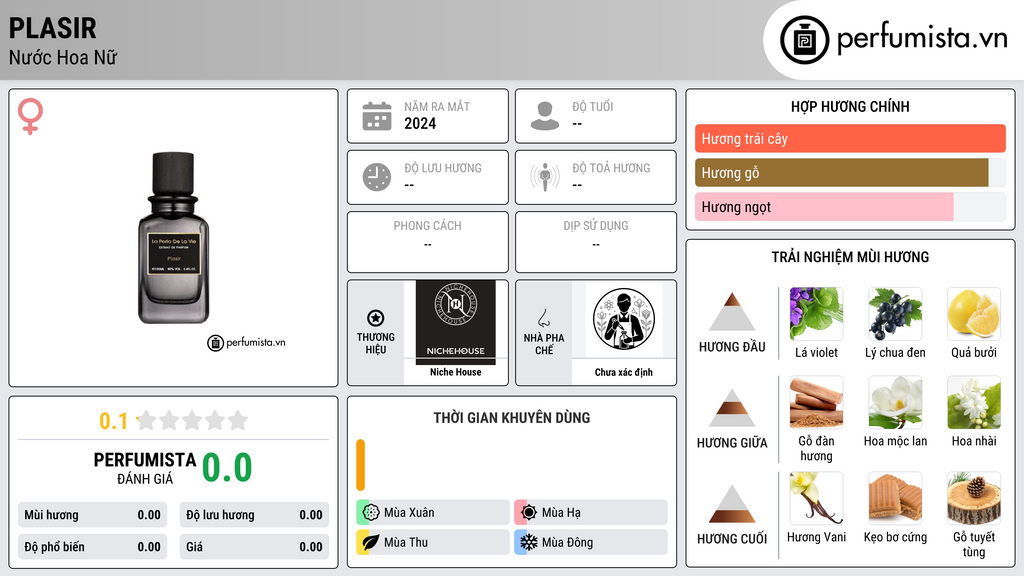Click the Dịp Sử Dụng box

pos(596,242)
